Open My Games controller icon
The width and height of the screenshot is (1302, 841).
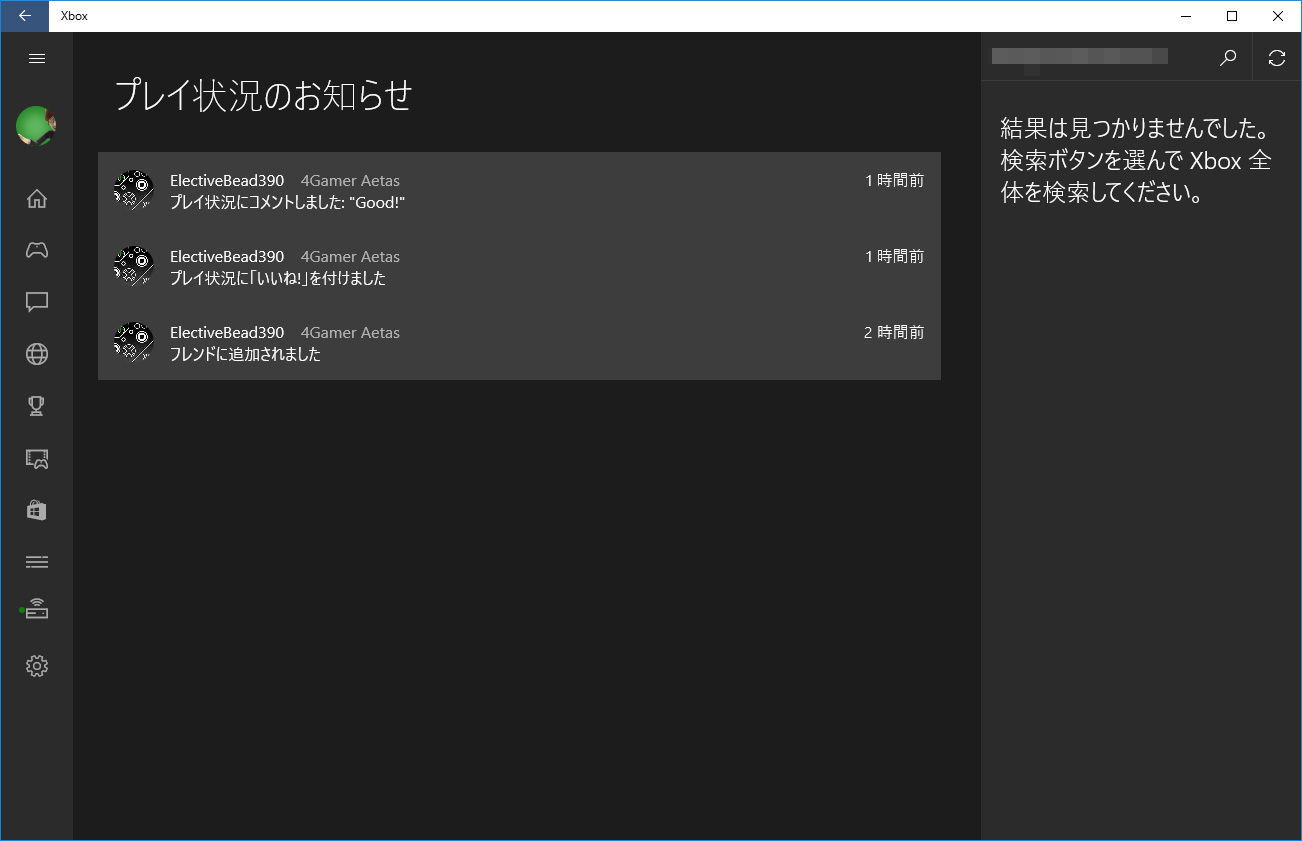click(37, 250)
